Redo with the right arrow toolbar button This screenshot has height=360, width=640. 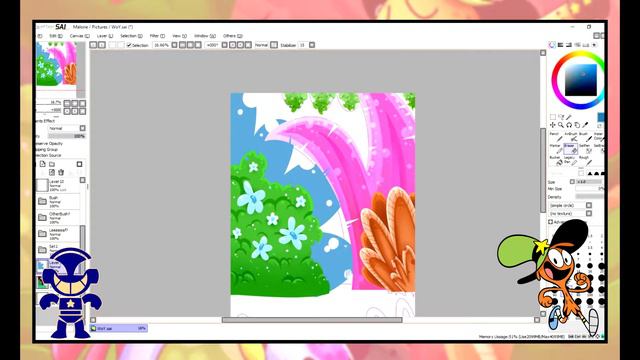click(x=102, y=45)
